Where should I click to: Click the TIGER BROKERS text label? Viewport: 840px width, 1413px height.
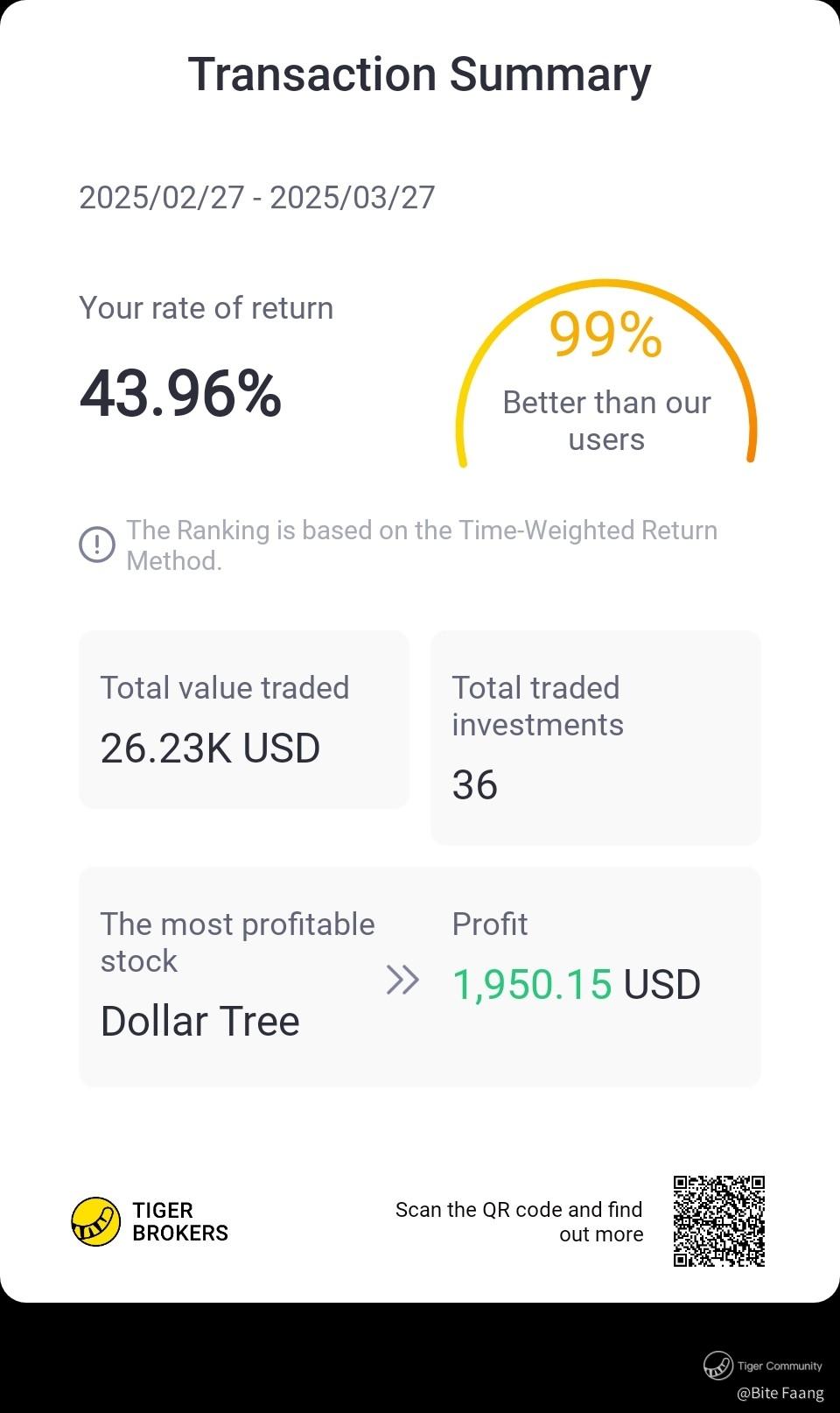(180, 1221)
